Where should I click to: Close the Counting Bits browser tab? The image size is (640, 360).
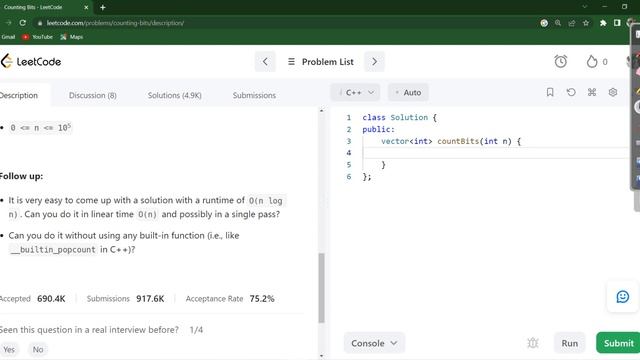[x=86, y=7]
